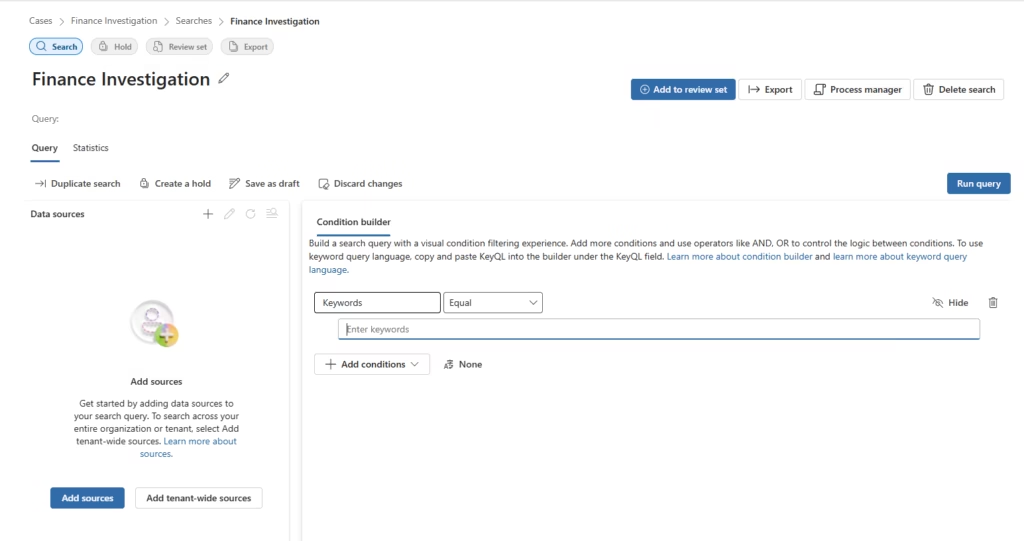The width and height of the screenshot is (1024, 541).
Task: Click the edit pencil icon in Data sources
Action: (229, 214)
